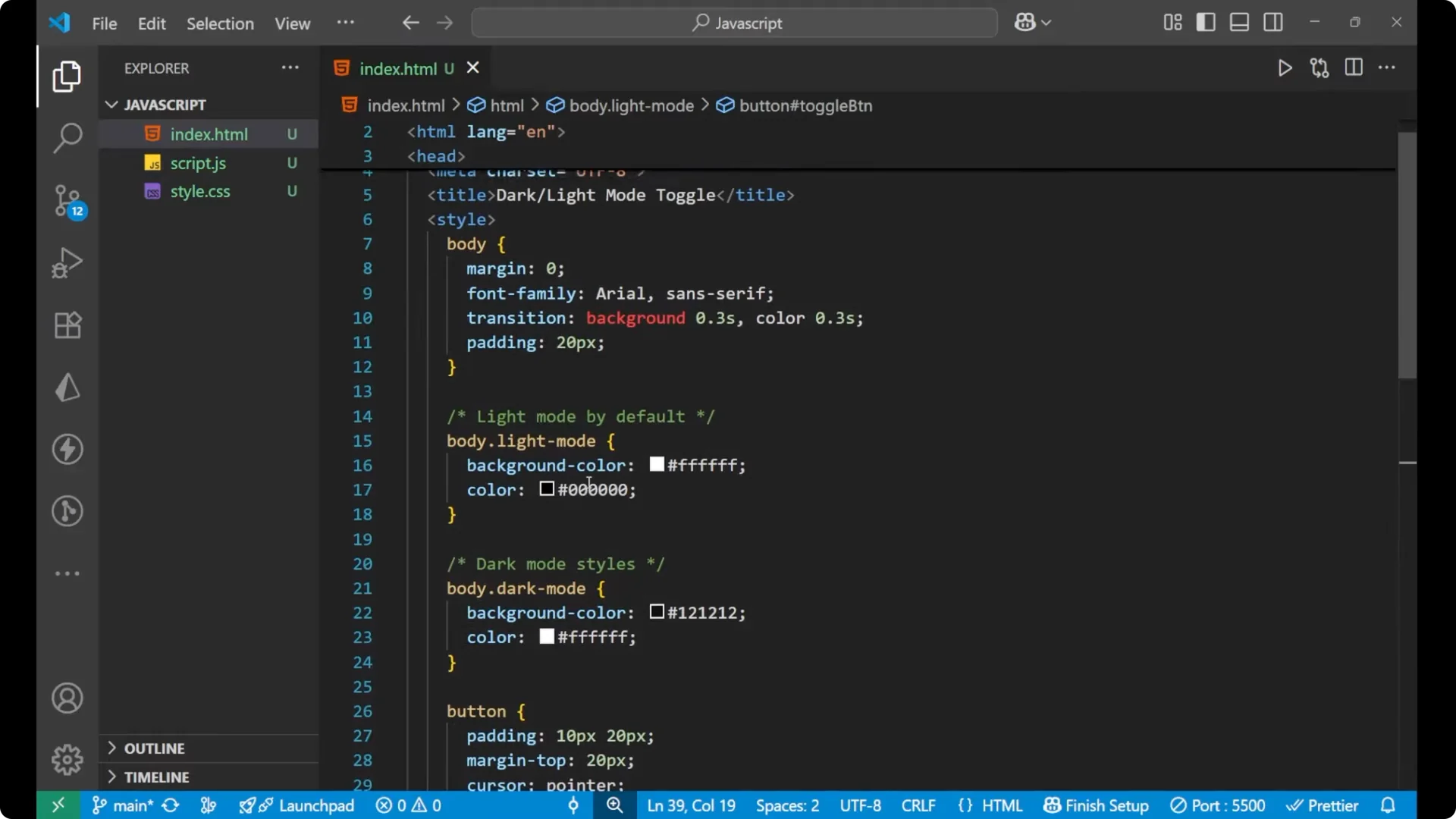Toggle the bottom panel visibility
Viewport: 1456px width, 819px height.
point(1239,22)
